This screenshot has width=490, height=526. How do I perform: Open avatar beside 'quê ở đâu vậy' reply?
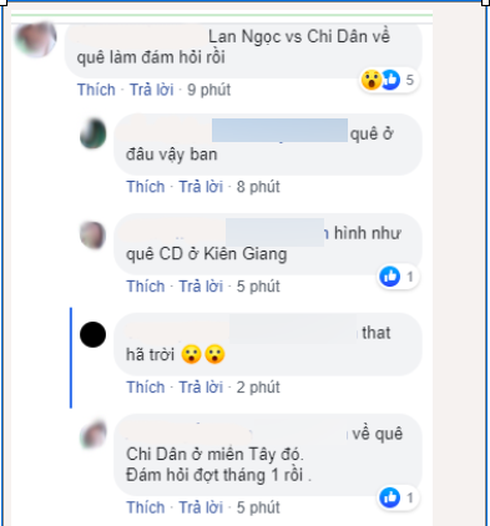point(93,133)
